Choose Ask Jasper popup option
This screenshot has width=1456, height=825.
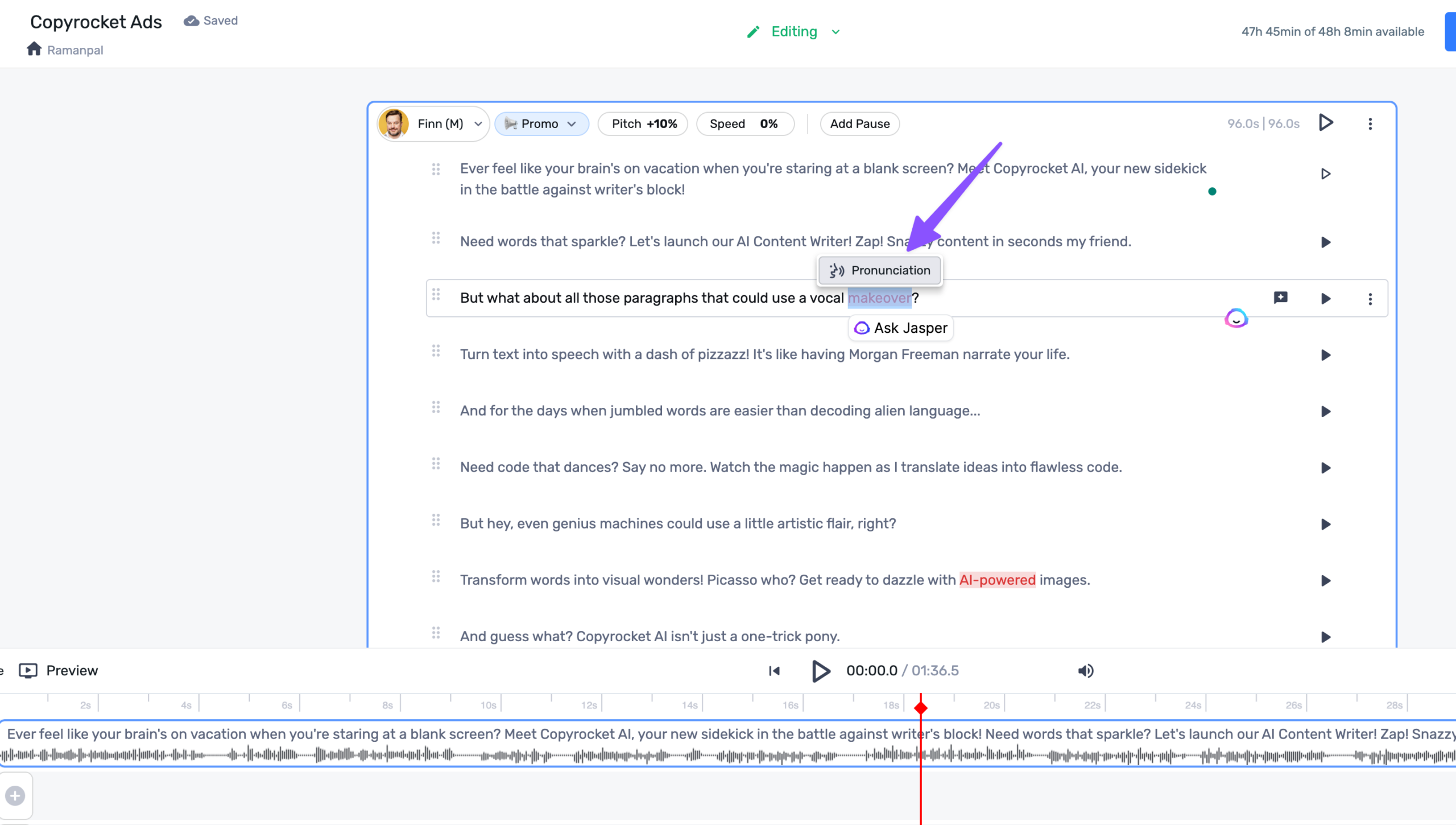(901, 328)
